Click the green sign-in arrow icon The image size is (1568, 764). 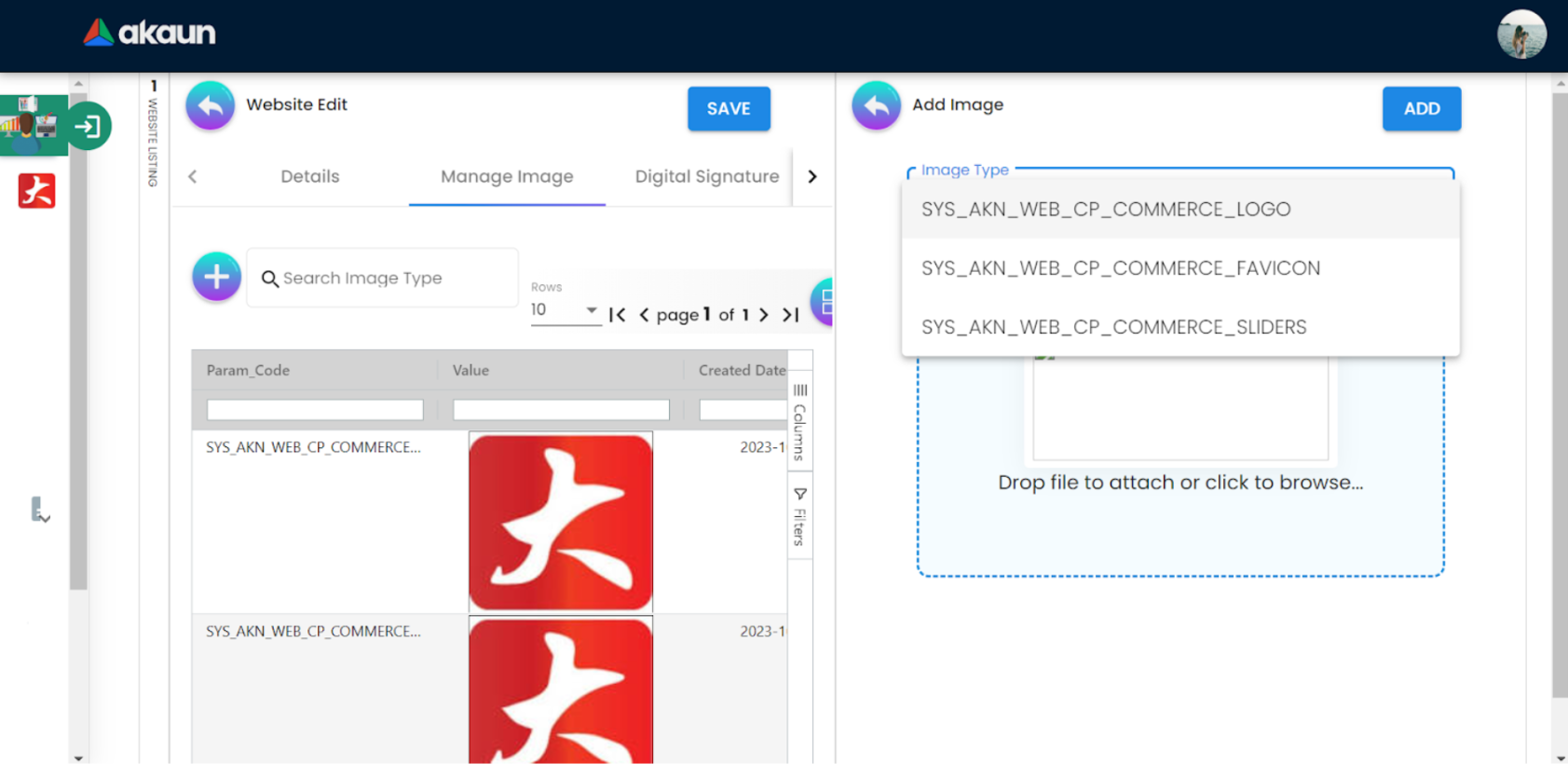click(x=89, y=126)
